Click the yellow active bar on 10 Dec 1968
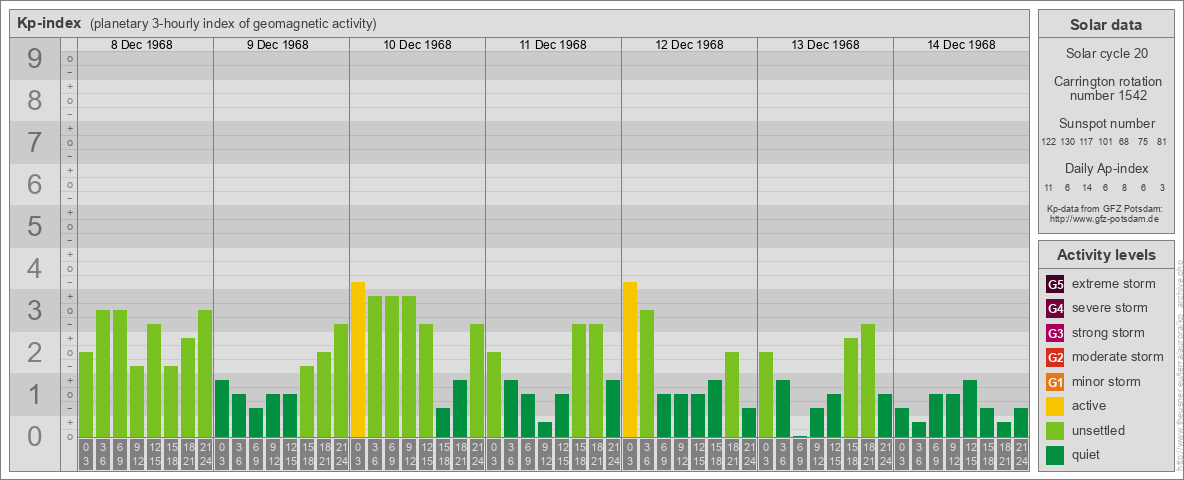The height and width of the screenshot is (480, 1184). (358, 359)
